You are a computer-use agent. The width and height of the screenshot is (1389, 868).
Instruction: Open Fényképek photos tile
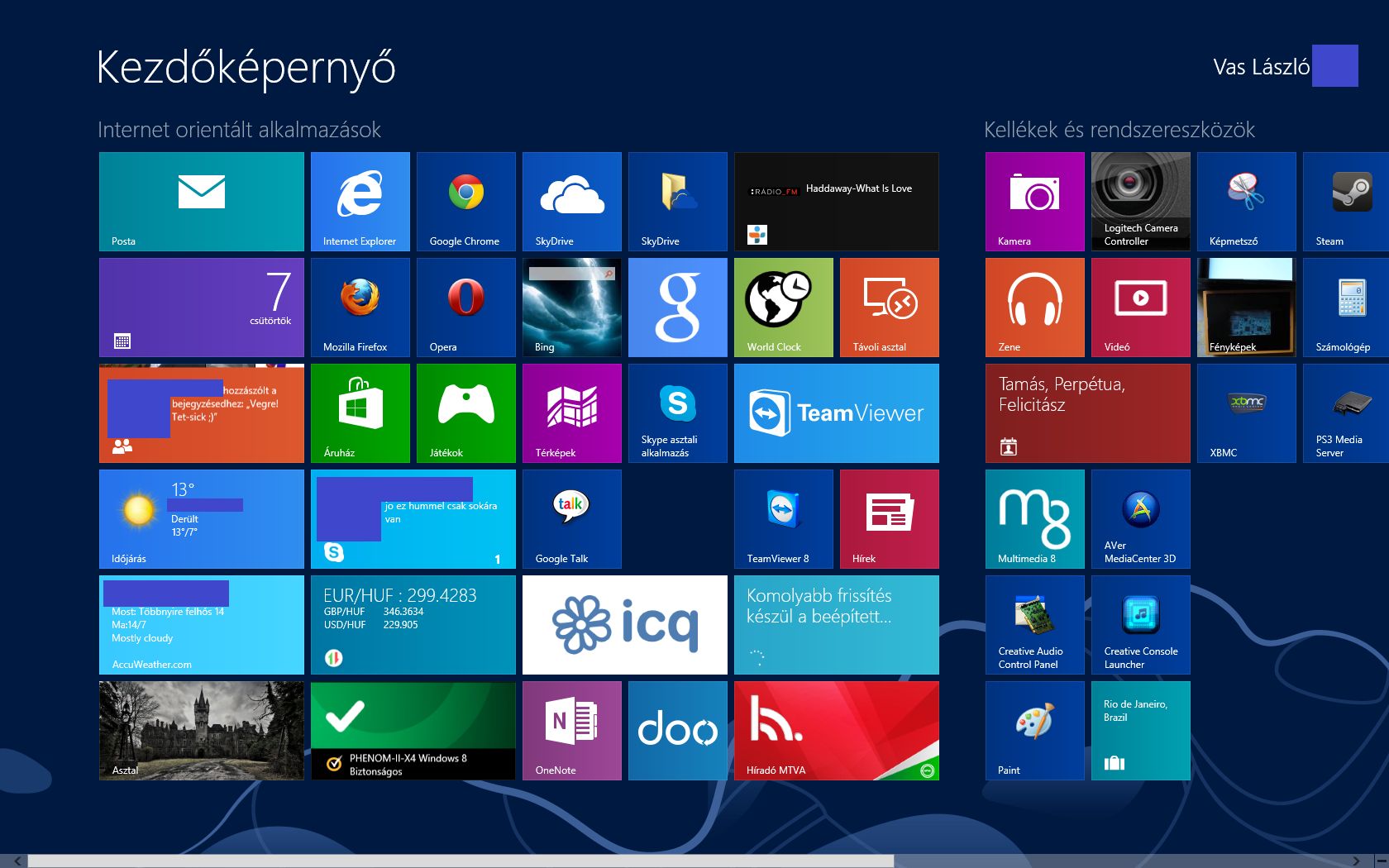(1247, 308)
